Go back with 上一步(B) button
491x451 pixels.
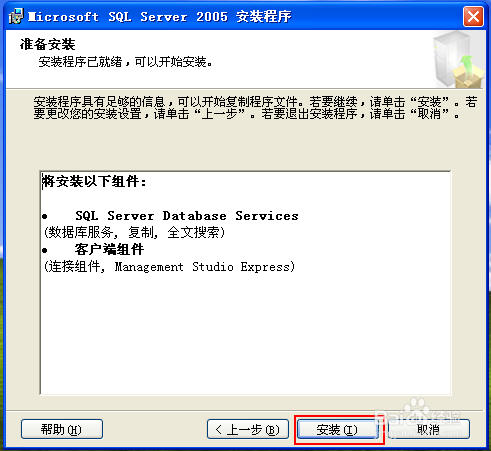[248, 429]
